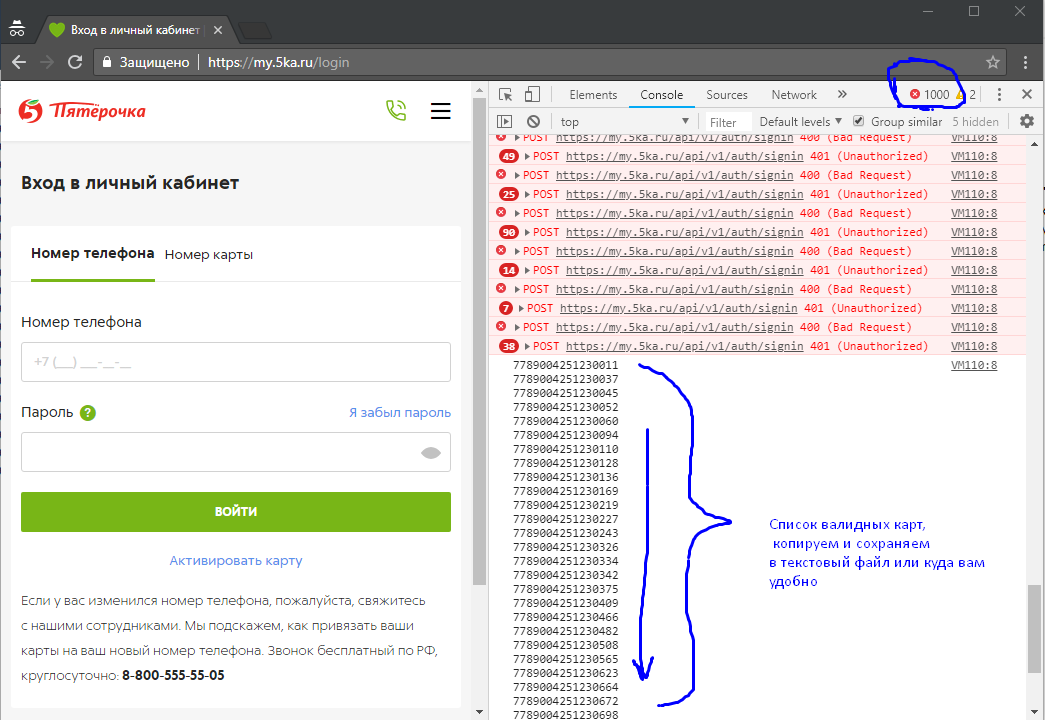Activate the inspect element picker
The width and height of the screenshot is (1045, 720).
coord(505,95)
